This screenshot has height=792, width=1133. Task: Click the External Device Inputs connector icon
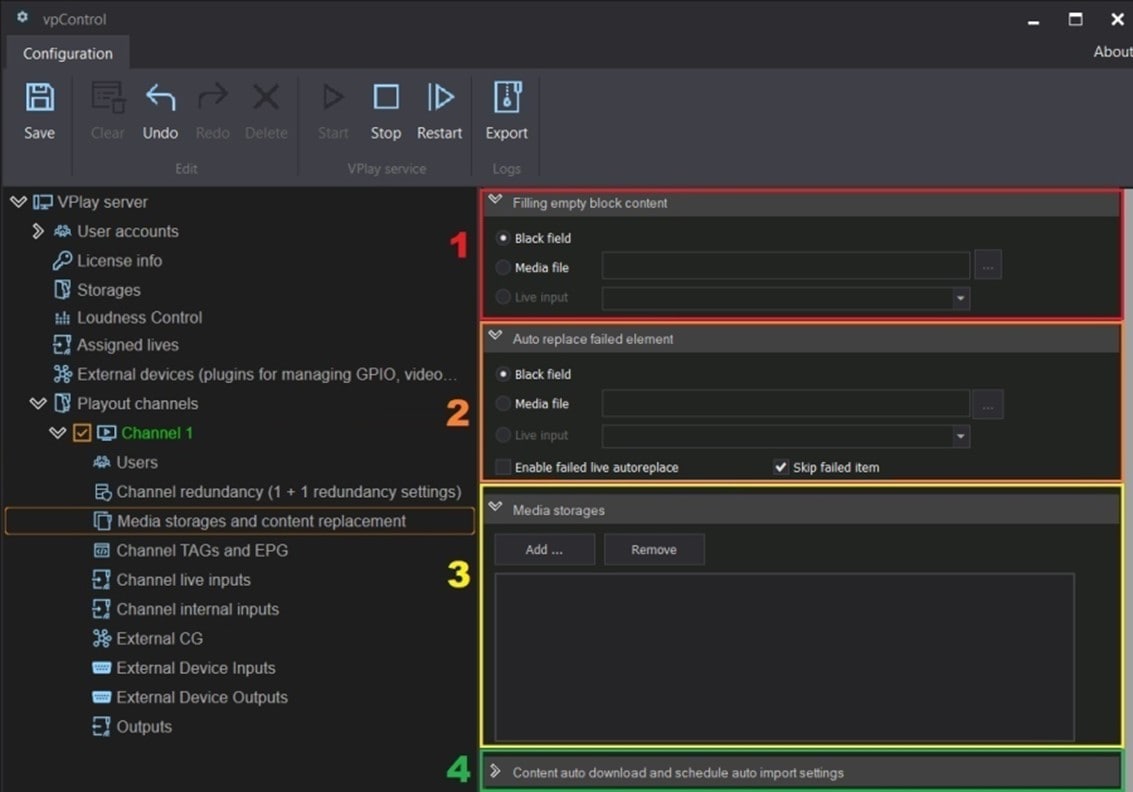click(102, 668)
